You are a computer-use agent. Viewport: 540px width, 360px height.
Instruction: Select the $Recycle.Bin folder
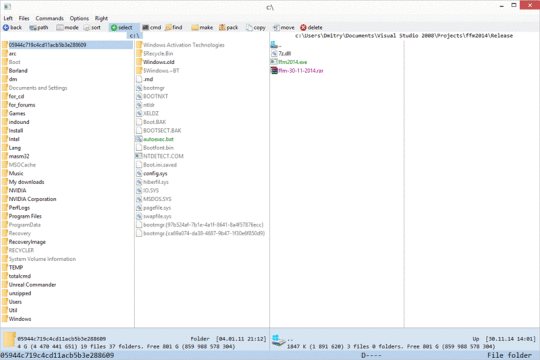click(158, 53)
